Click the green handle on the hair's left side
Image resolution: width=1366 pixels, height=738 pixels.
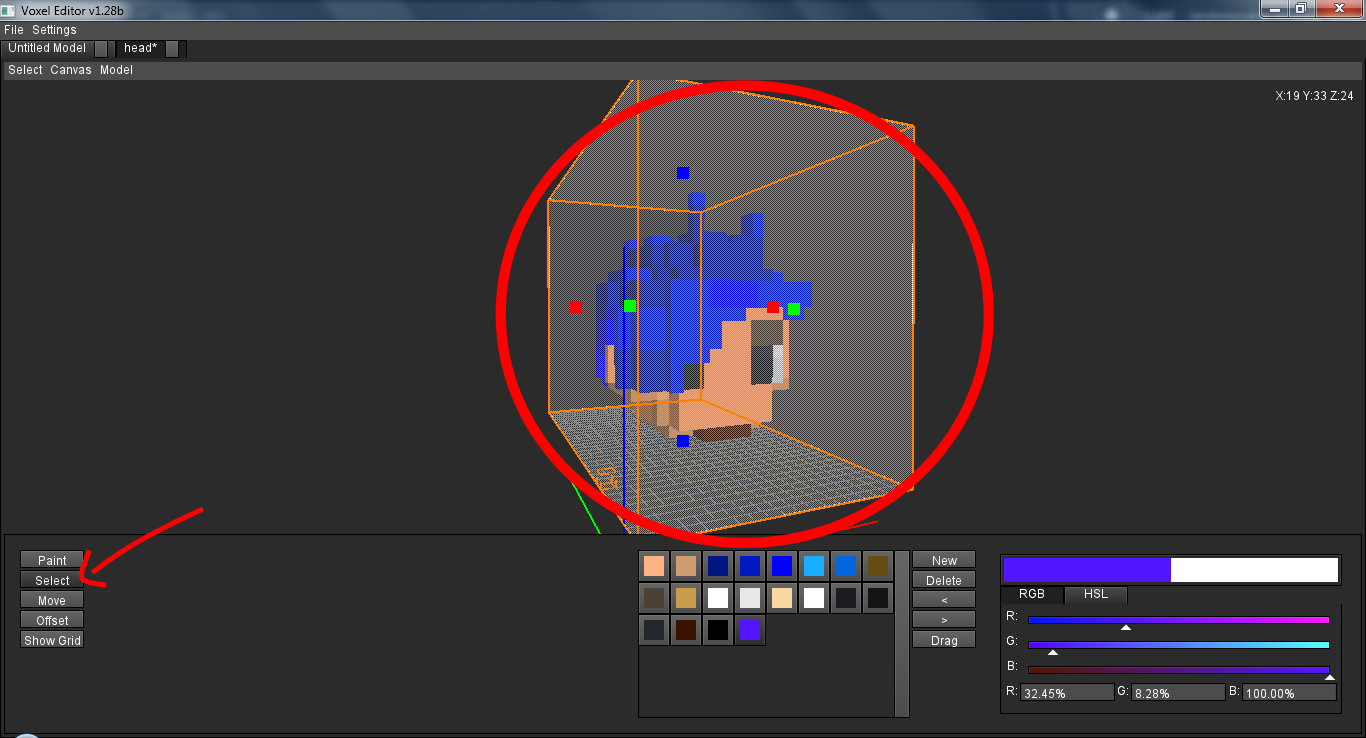coord(630,306)
